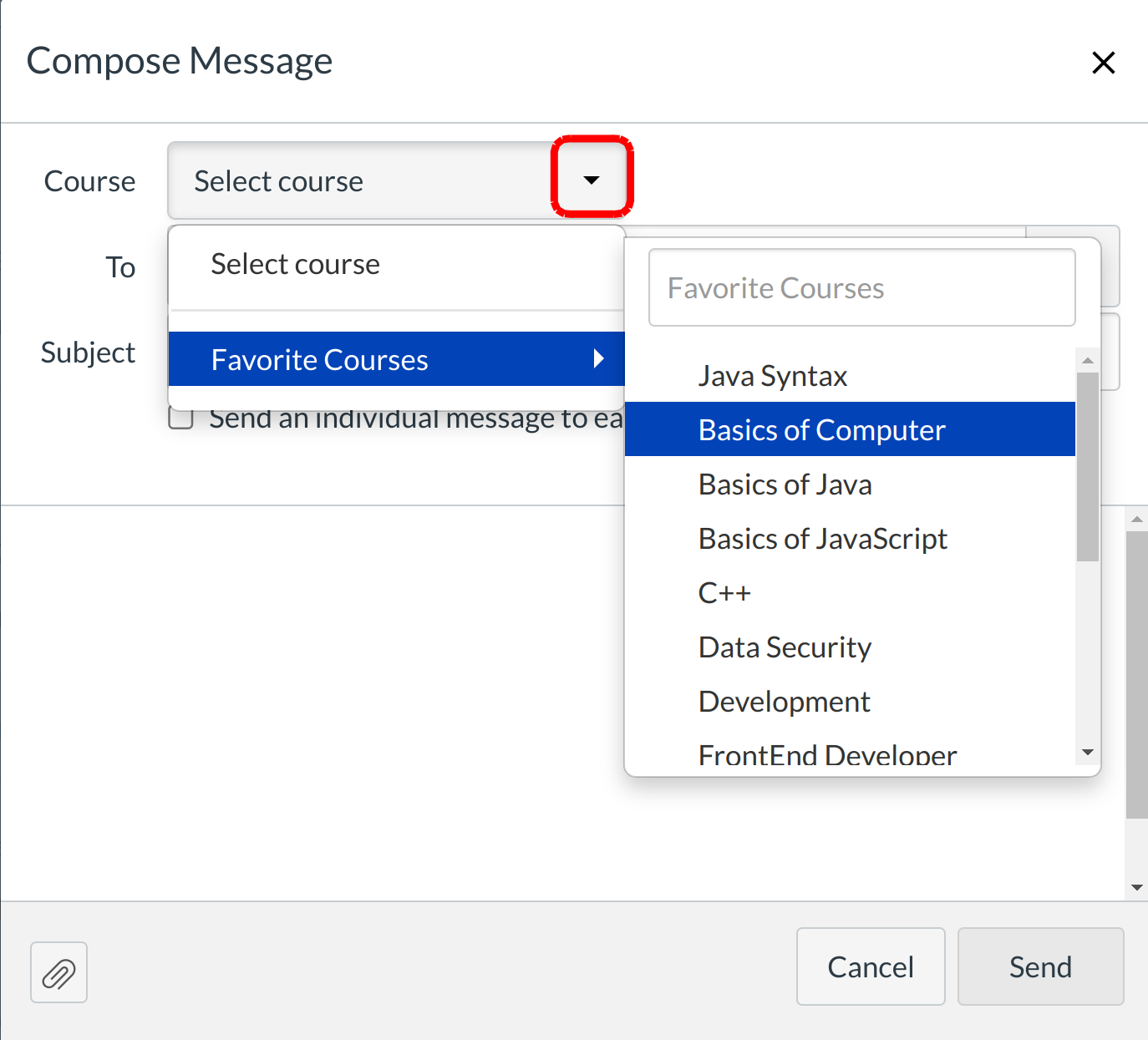Pick Basics of Computer course

[x=821, y=430]
